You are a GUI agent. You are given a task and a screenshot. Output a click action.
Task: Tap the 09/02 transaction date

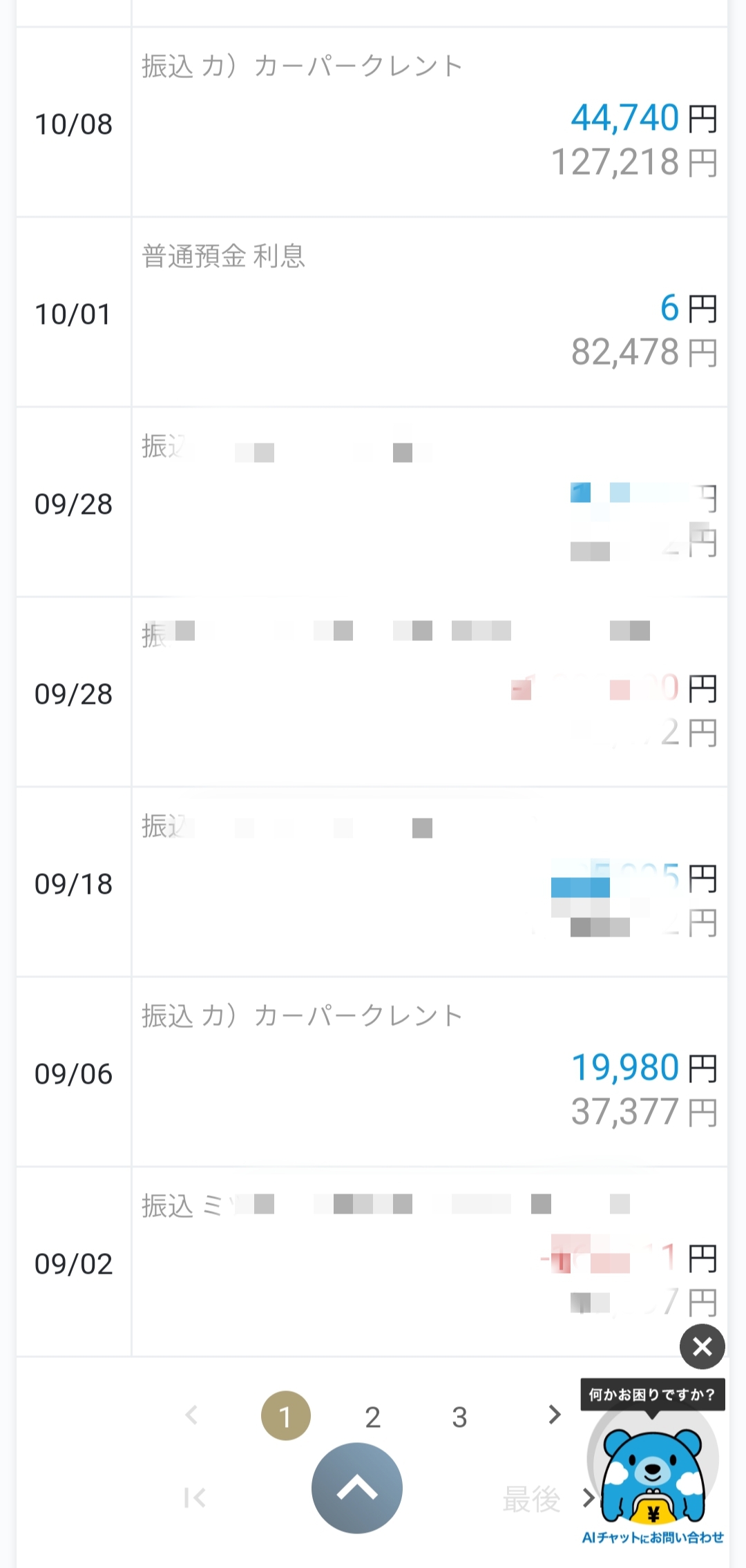(73, 1264)
